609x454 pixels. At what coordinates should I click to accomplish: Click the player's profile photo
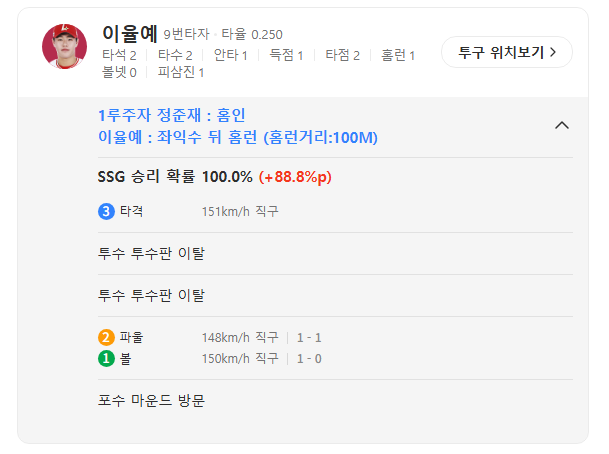pos(64,45)
